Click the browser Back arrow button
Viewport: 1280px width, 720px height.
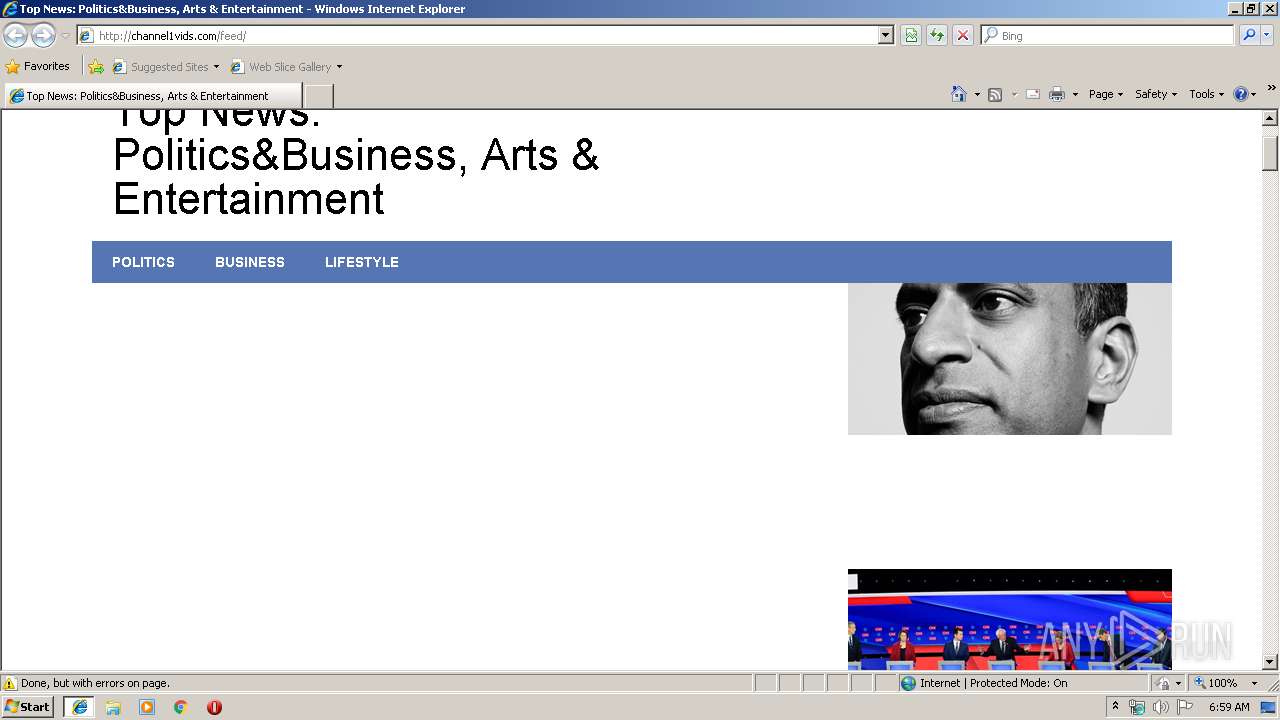click(x=15, y=36)
